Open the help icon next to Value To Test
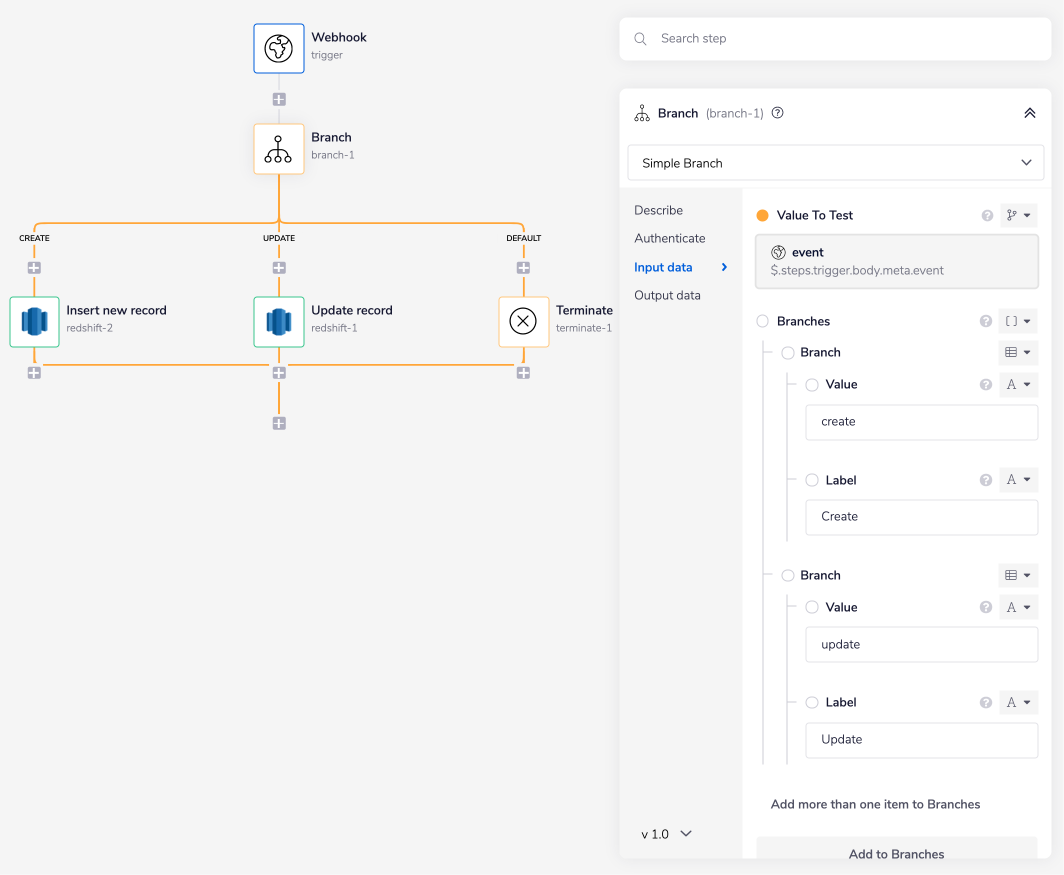1064x875 pixels. coord(987,215)
